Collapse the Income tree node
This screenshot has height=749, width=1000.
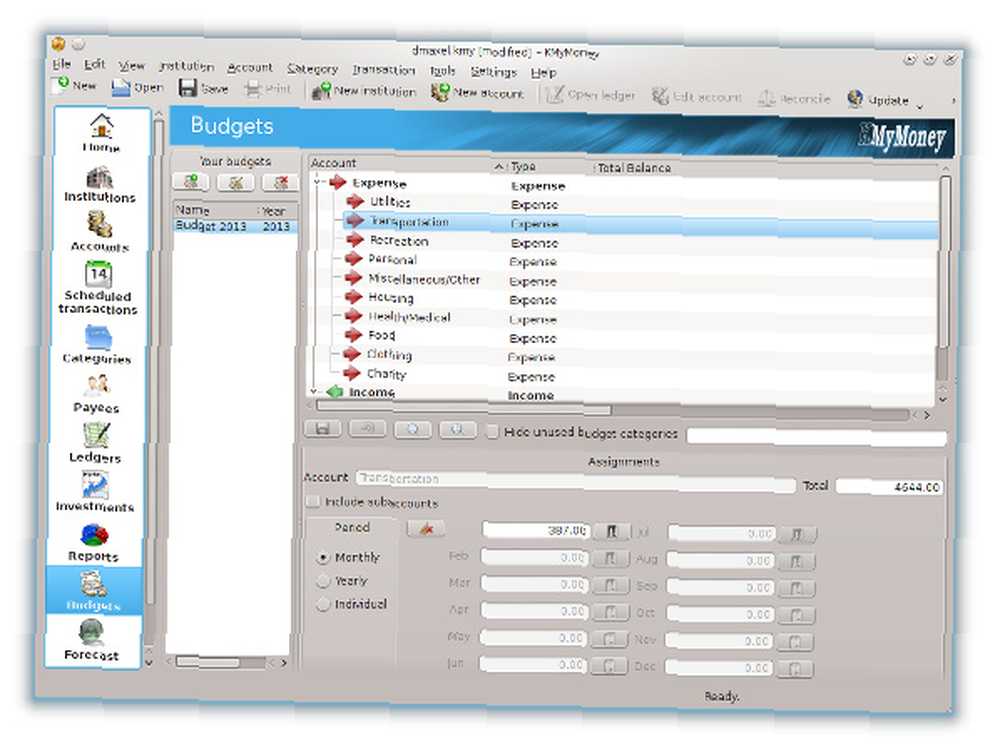pos(313,390)
